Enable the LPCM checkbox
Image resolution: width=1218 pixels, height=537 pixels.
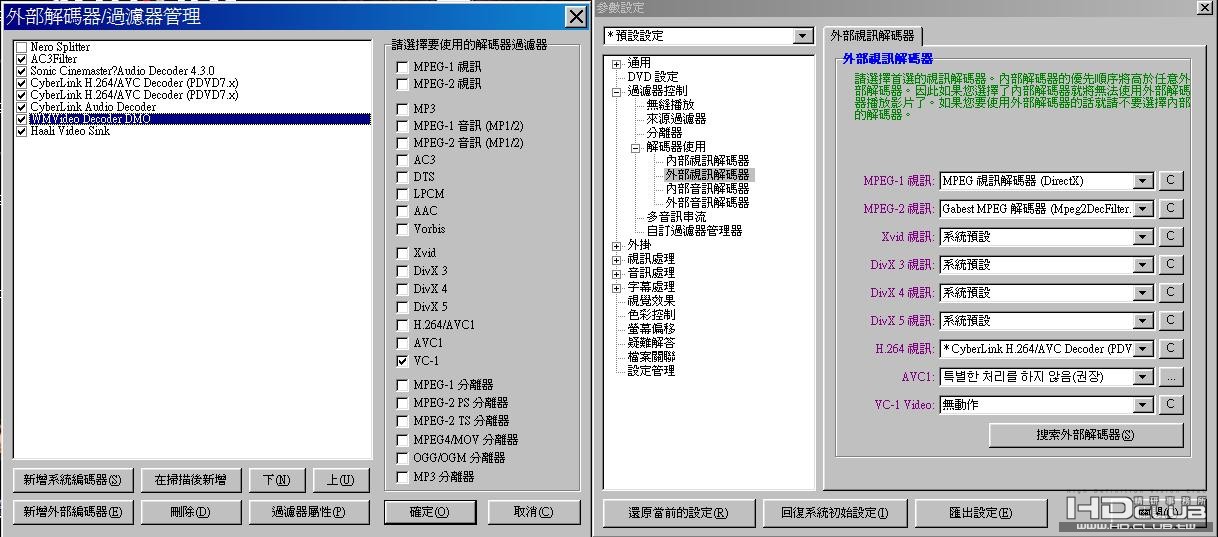pos(402,194)
